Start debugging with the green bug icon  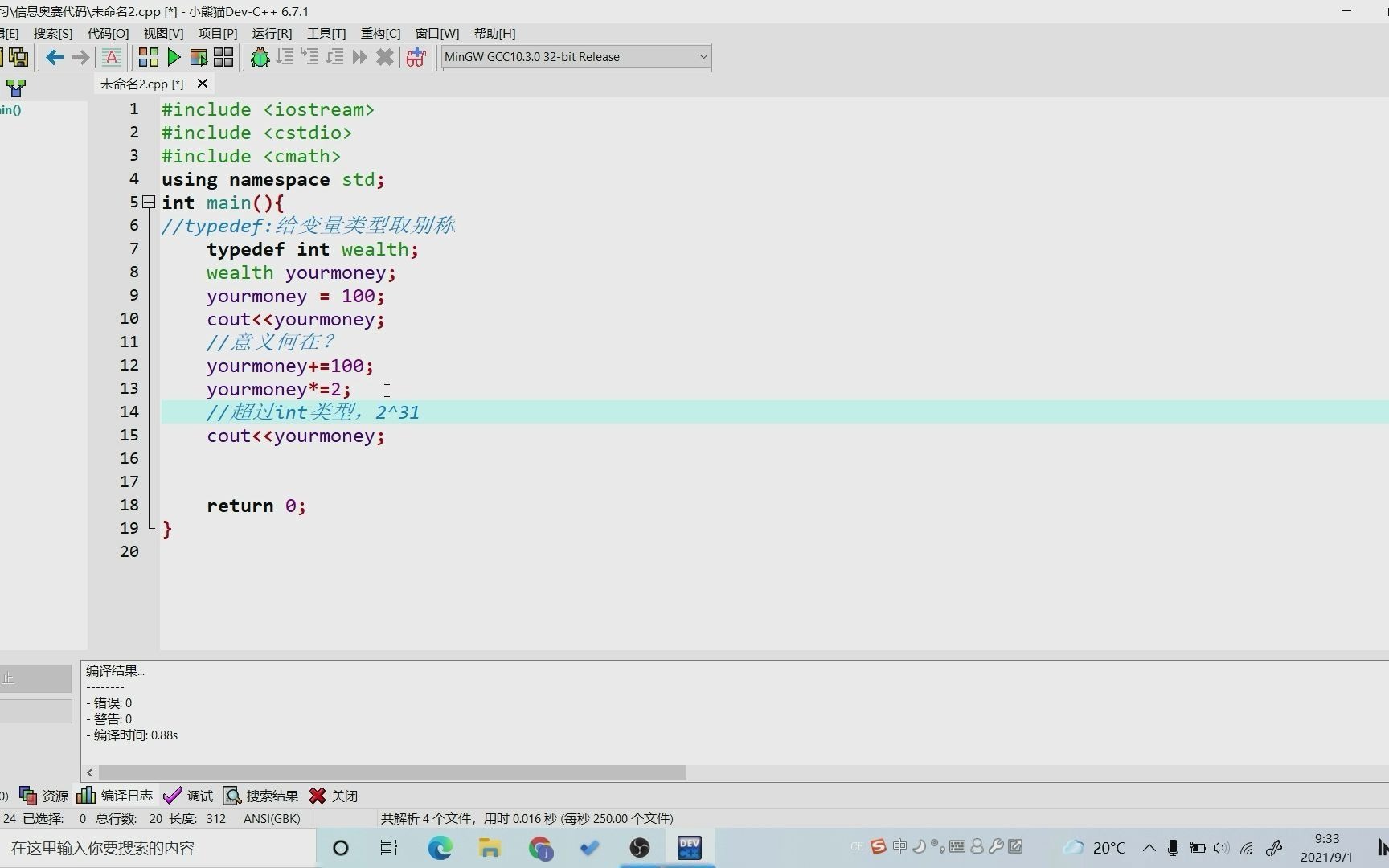coord(260,57)
